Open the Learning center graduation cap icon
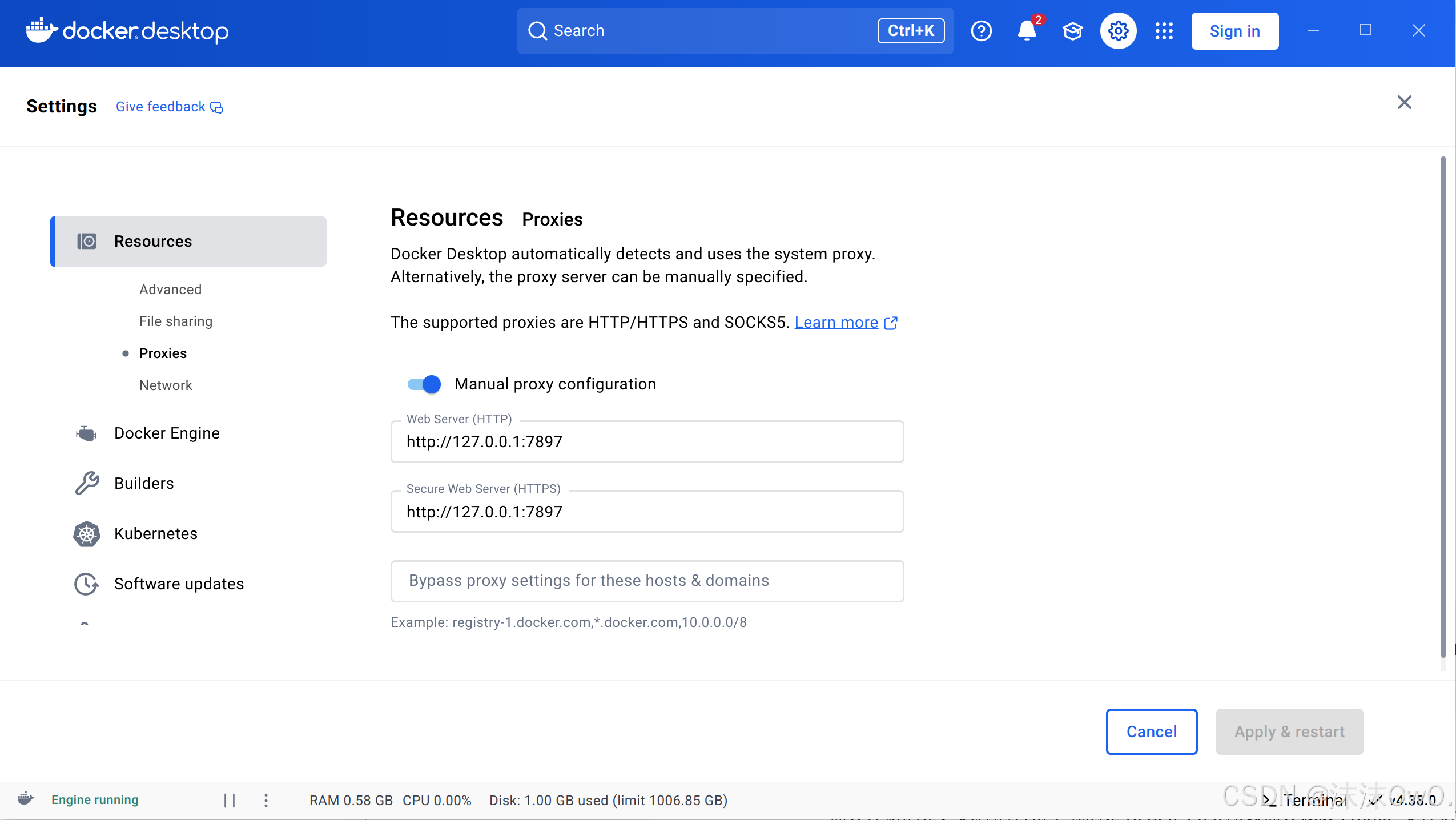This screenshot has height=820, width=1456. click(x=1072, y=31)
